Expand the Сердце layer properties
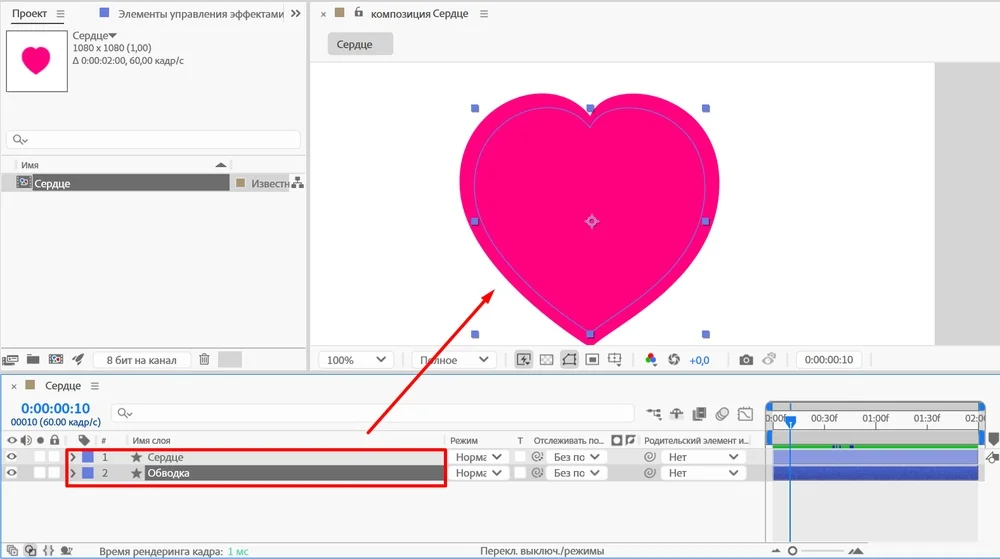 tap(72, 457)
